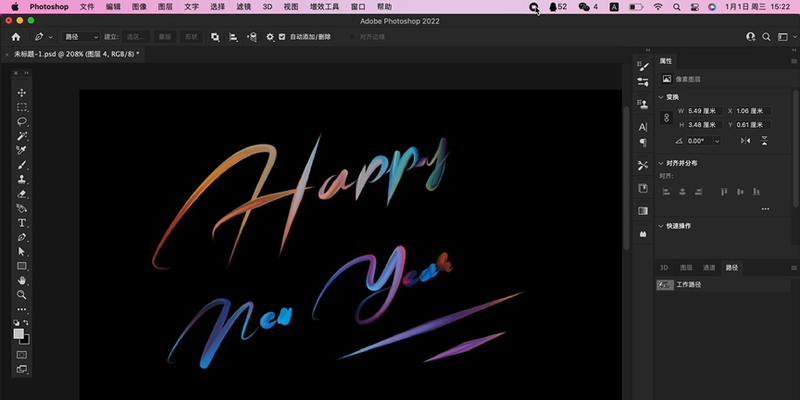Select the Hand tool
The height and width of the screenshot is (400, 800).
pos(22,280)
